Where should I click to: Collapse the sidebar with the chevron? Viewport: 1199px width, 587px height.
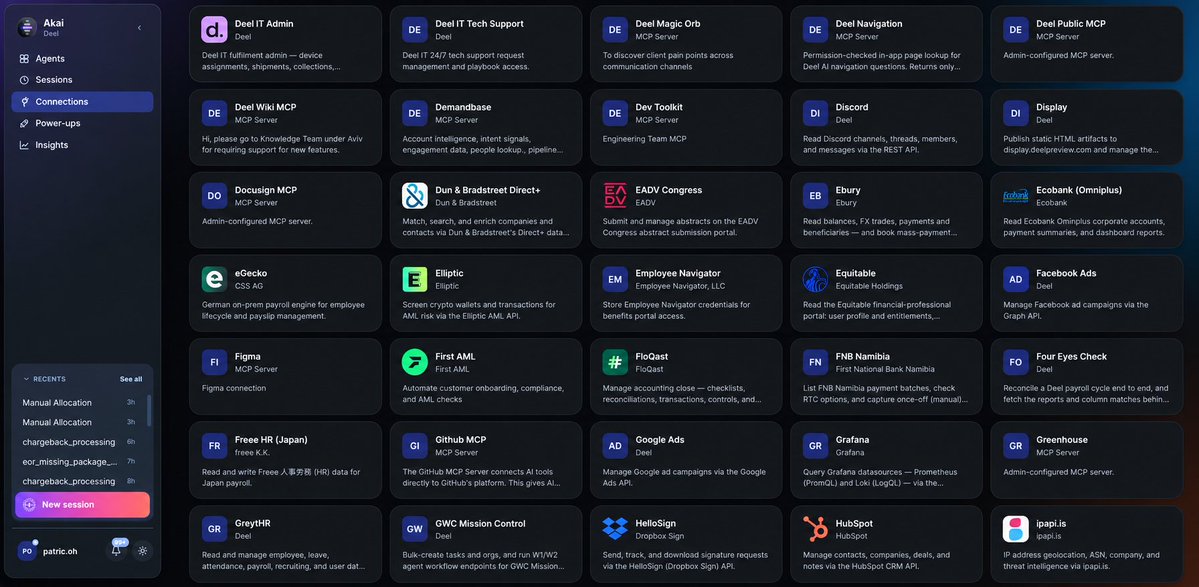pos(139,28)
